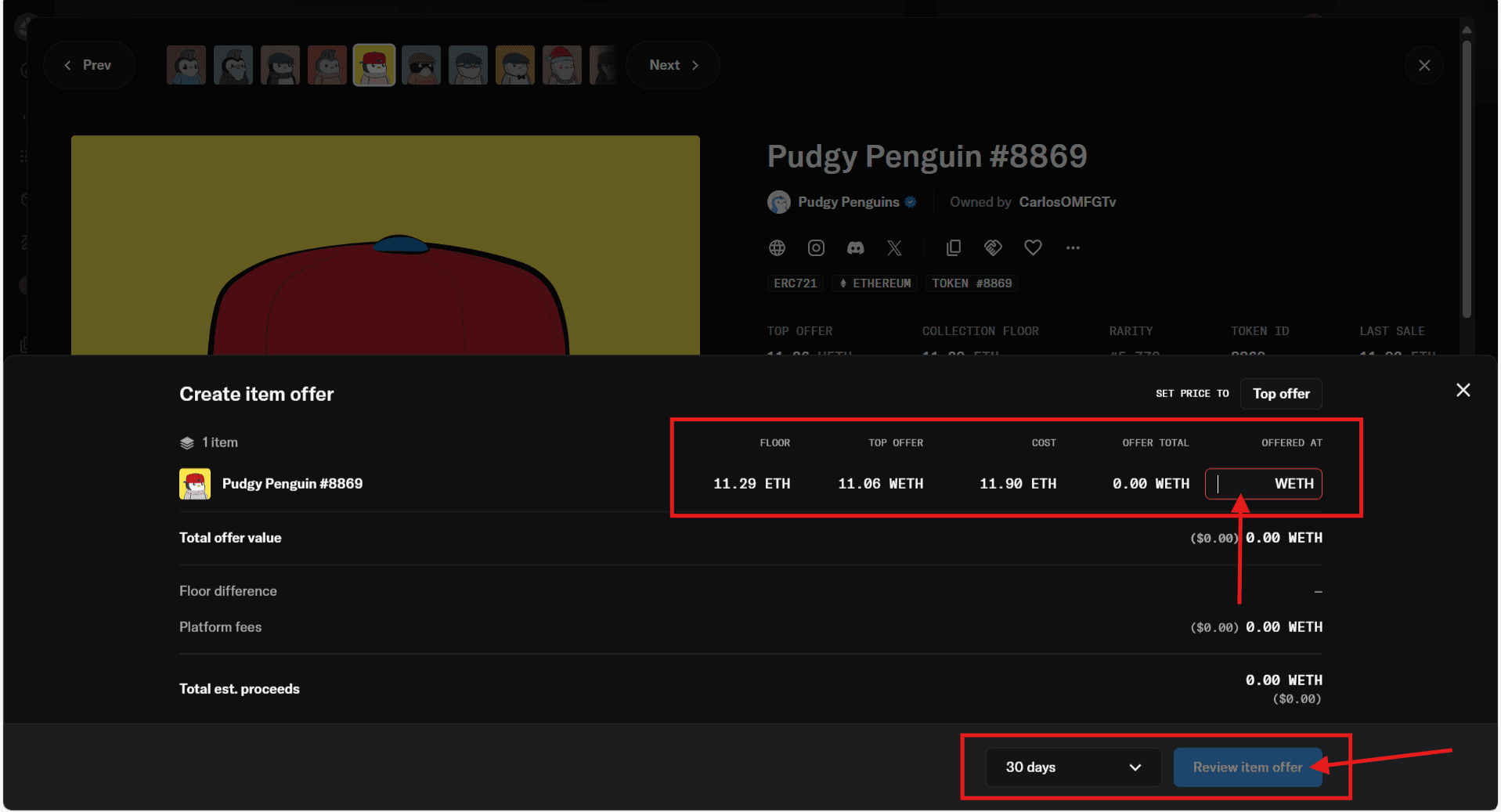Image resolution: width=1501 pixels, height=812 pixels.
Task: Open the 30 days duration dropdown
Action: (1073, 767)
